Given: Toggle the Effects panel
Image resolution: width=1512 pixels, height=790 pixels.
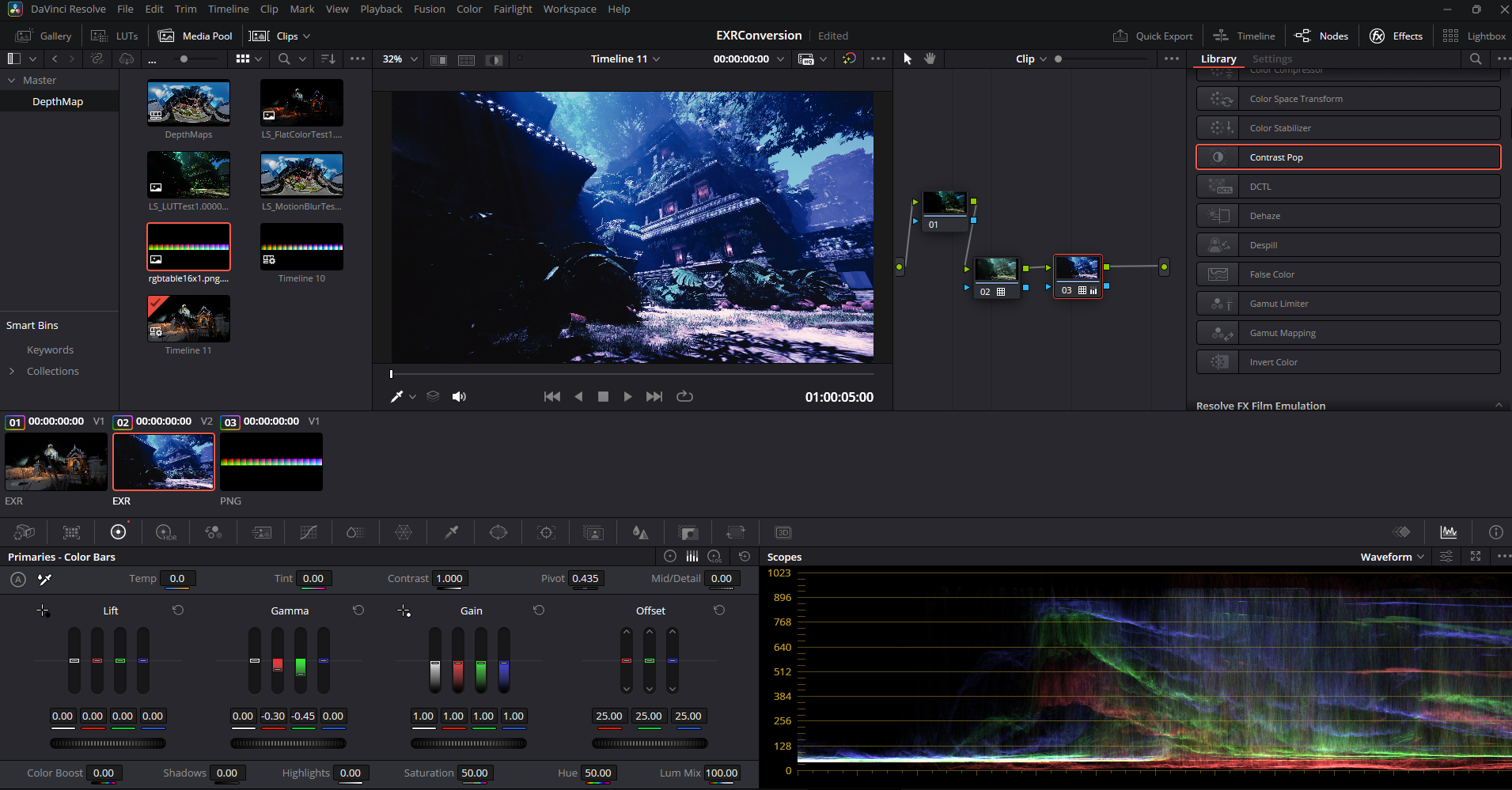Looking at the screenshot, I should [x=1396, y=36].
